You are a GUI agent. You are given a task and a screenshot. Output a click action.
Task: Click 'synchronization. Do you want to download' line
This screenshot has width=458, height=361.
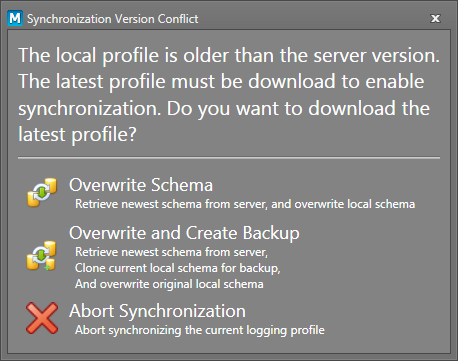click(x=224, y=109)
